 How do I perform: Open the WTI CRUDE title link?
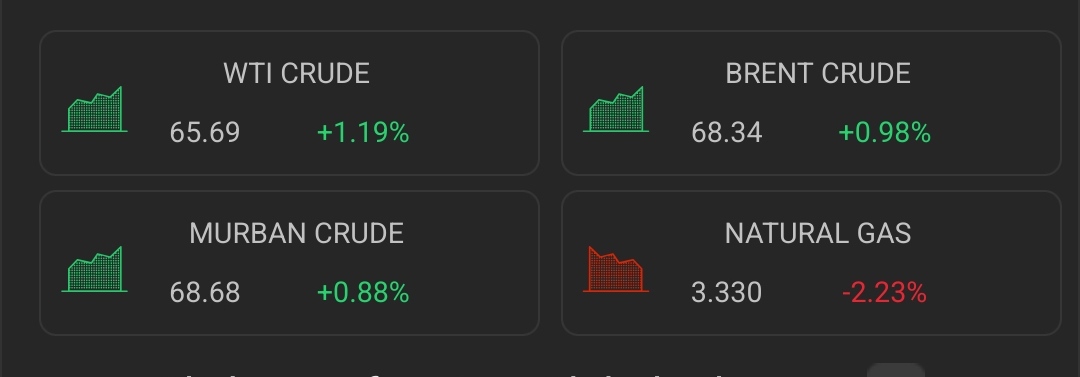tap(296, 73)
